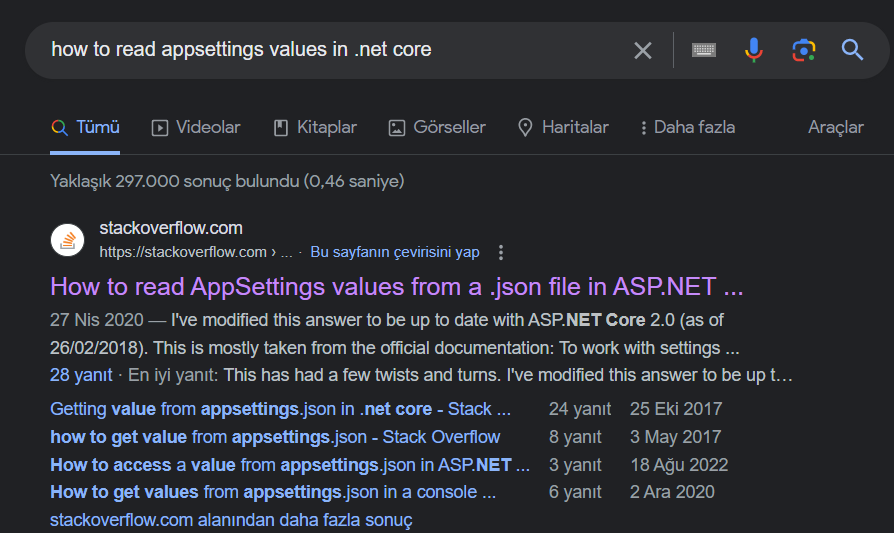
Task: Click the stackoverflow.com site name
Action: pos(171,228)
